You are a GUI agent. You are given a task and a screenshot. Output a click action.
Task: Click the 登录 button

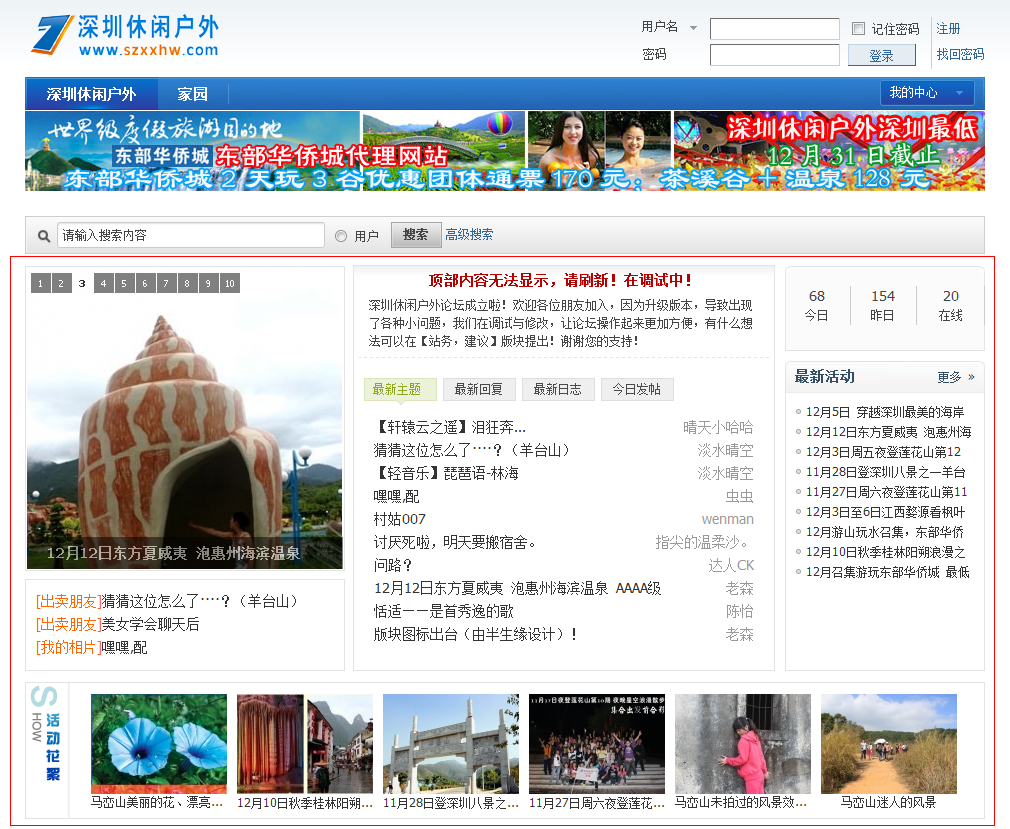[x=881, y=56]
